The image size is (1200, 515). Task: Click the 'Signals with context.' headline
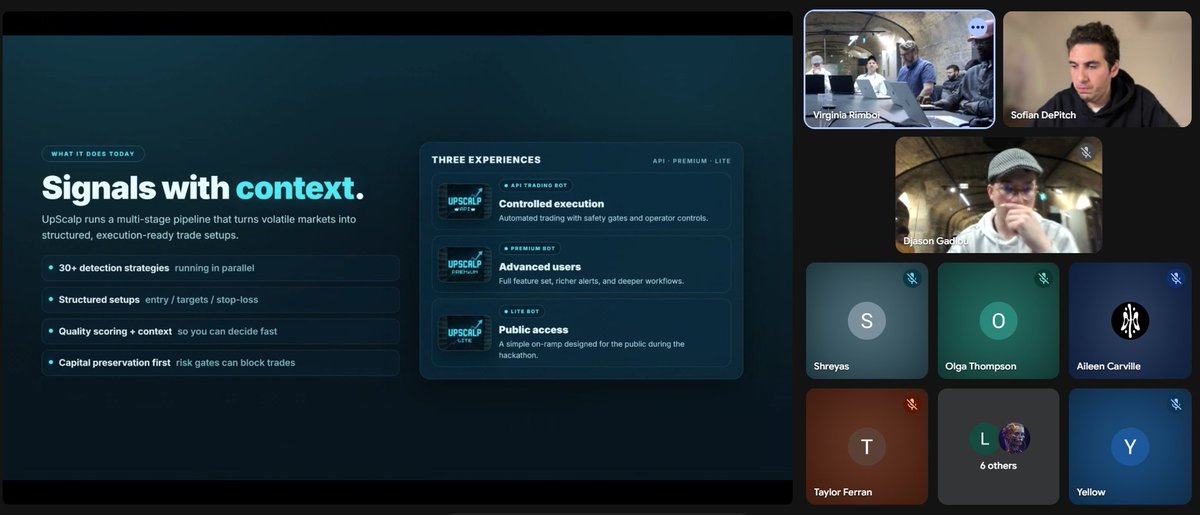tap(203, 188)
